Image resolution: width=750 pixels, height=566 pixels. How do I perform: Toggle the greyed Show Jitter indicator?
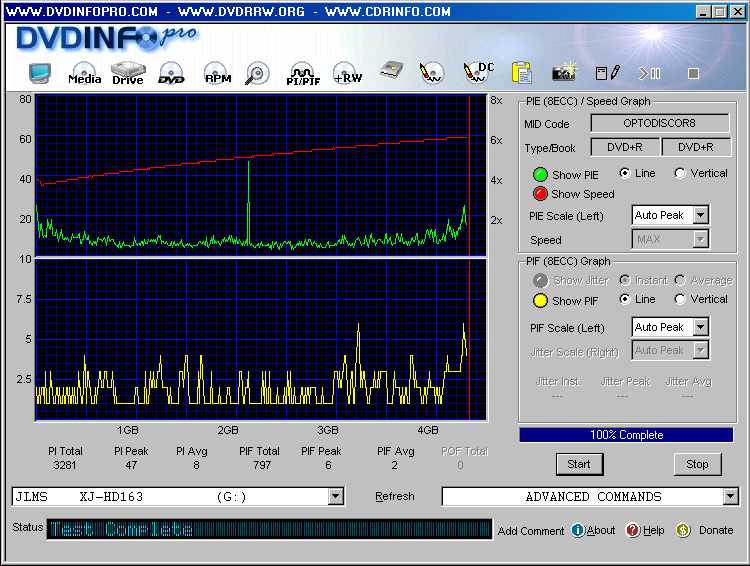pos(540,280)
